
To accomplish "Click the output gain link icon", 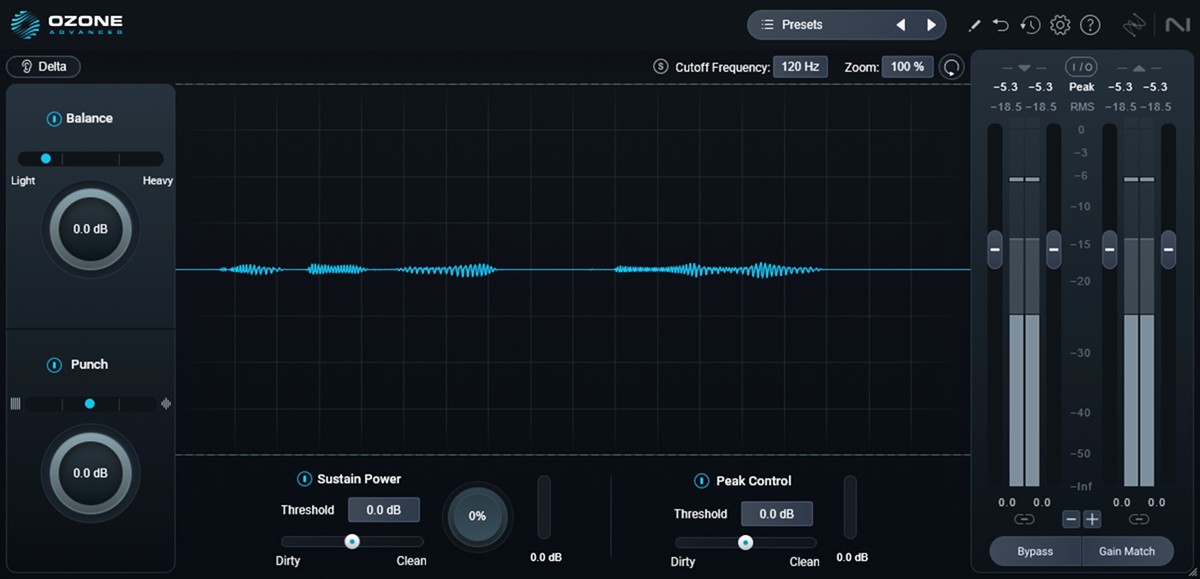I will tap(1139, 519).
